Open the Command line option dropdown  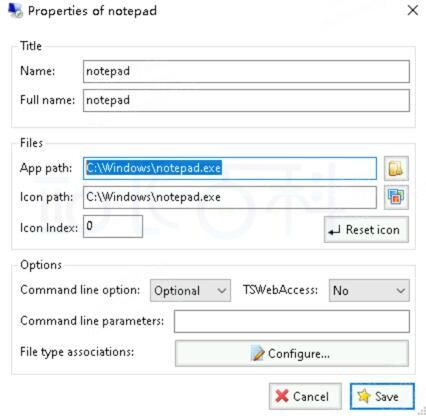pyautogui.click(x=190, y=291)
